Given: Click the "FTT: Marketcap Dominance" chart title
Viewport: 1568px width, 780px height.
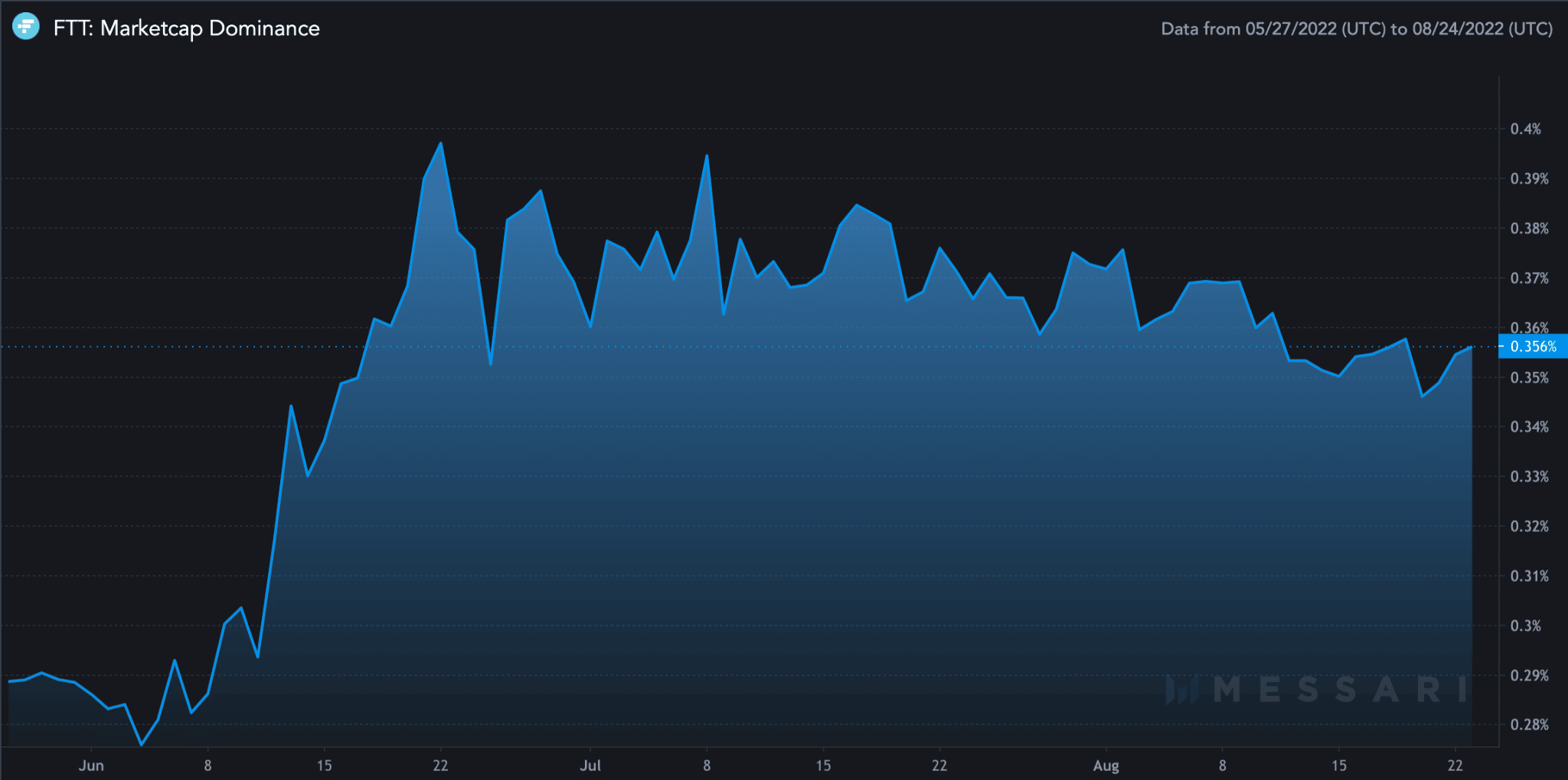Looking at the screenshot, I should [187, 28].
